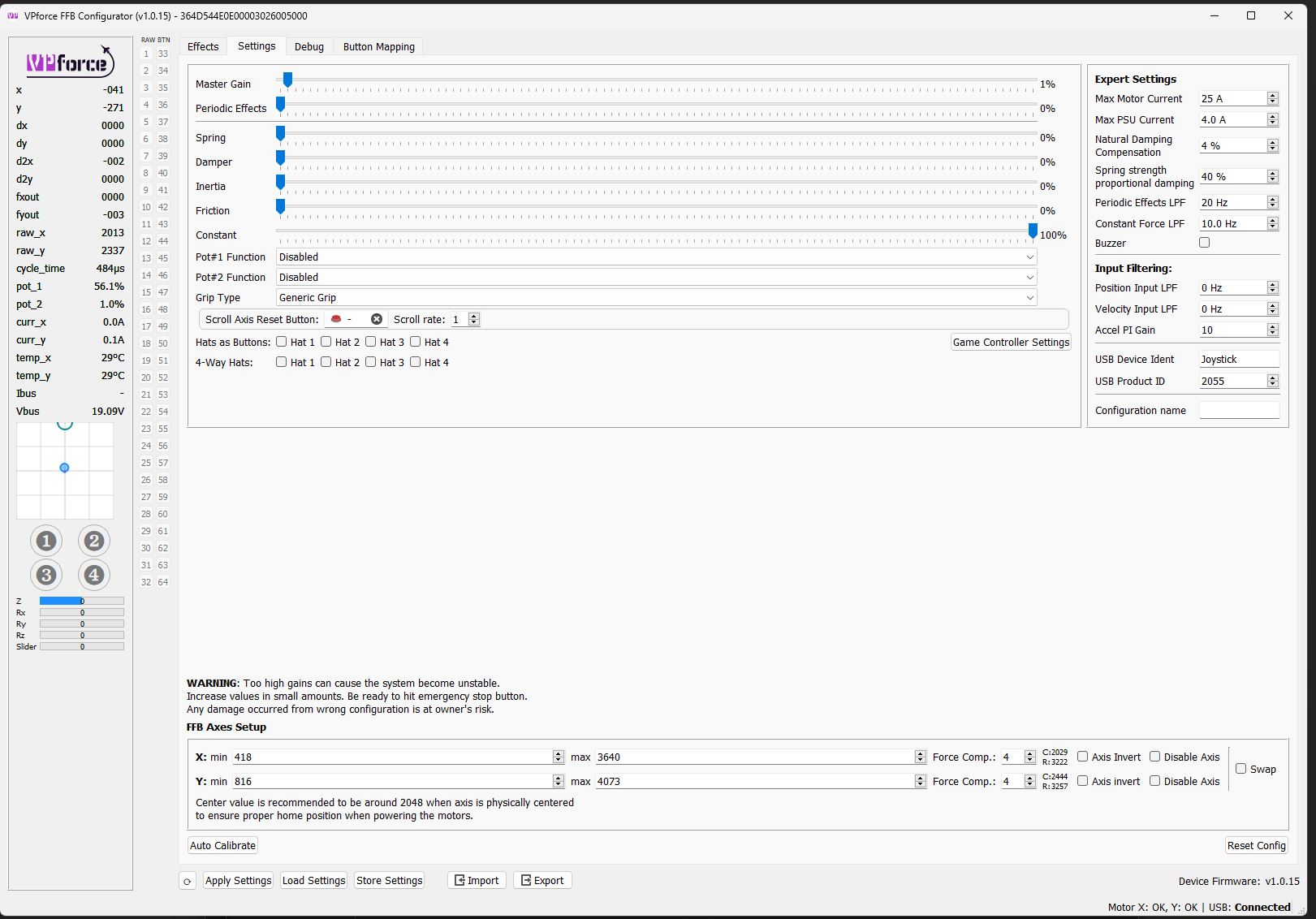1316x919 pixels.
Task: Click the Periodic Effects slider handle
Action: pos(280,105)
